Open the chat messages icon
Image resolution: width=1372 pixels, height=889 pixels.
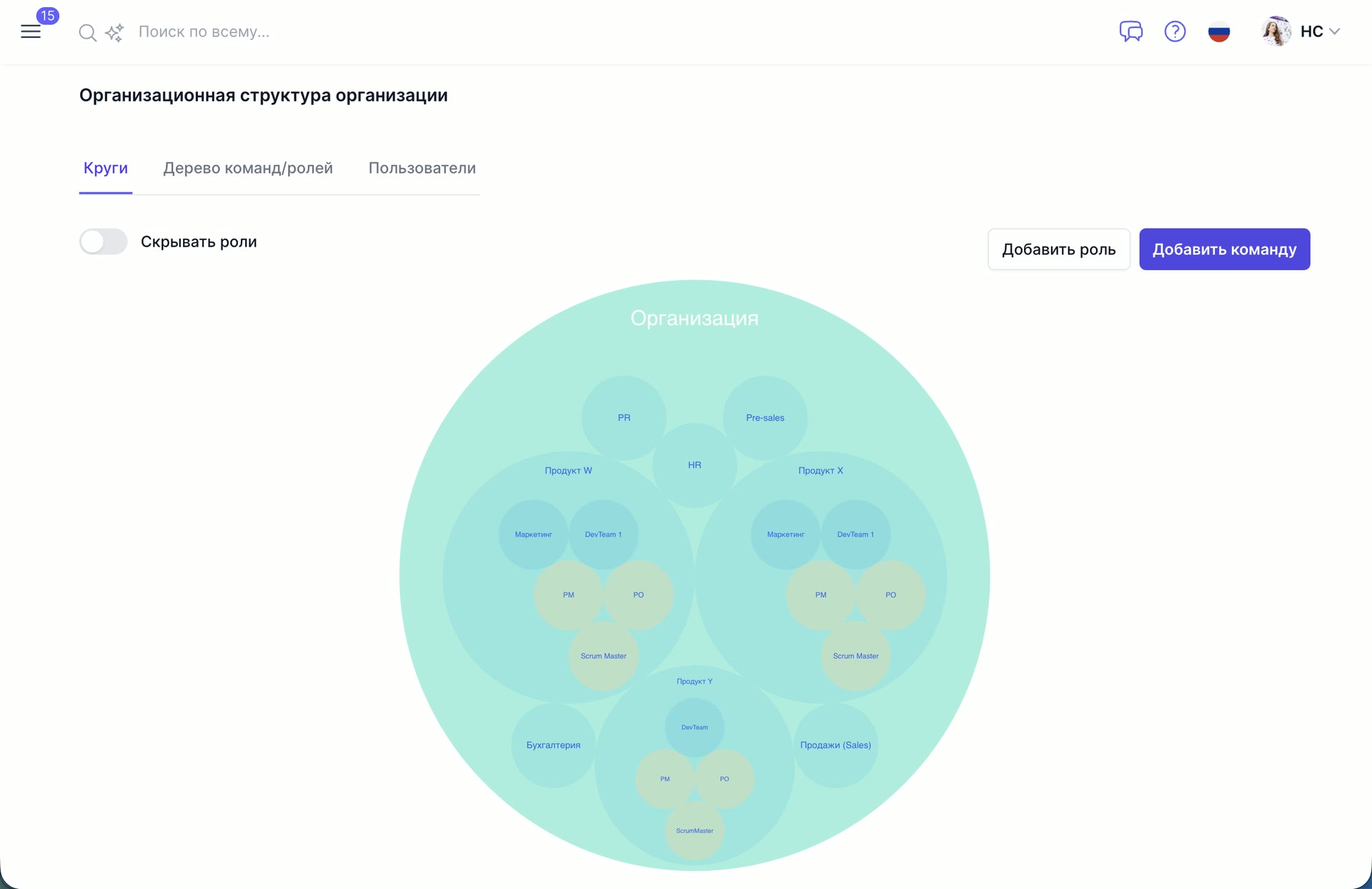1131,31
